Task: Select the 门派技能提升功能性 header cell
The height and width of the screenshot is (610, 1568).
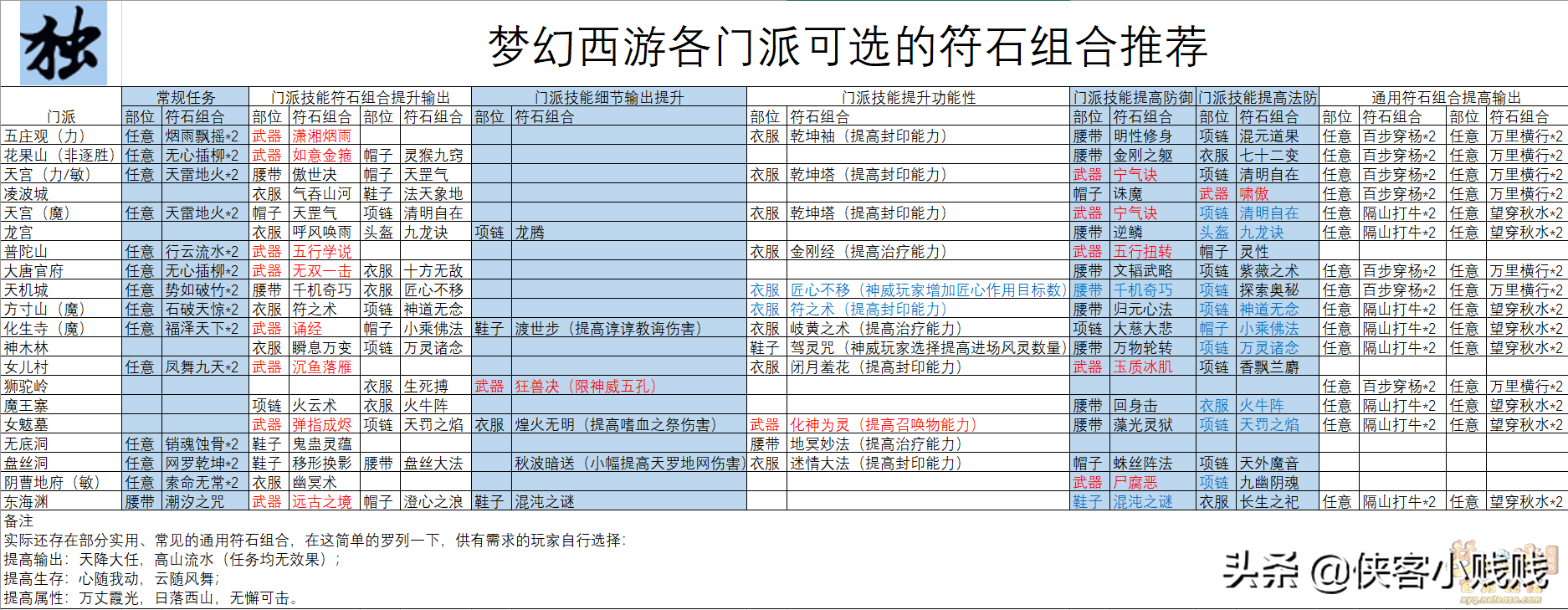Action: (909, 97)
